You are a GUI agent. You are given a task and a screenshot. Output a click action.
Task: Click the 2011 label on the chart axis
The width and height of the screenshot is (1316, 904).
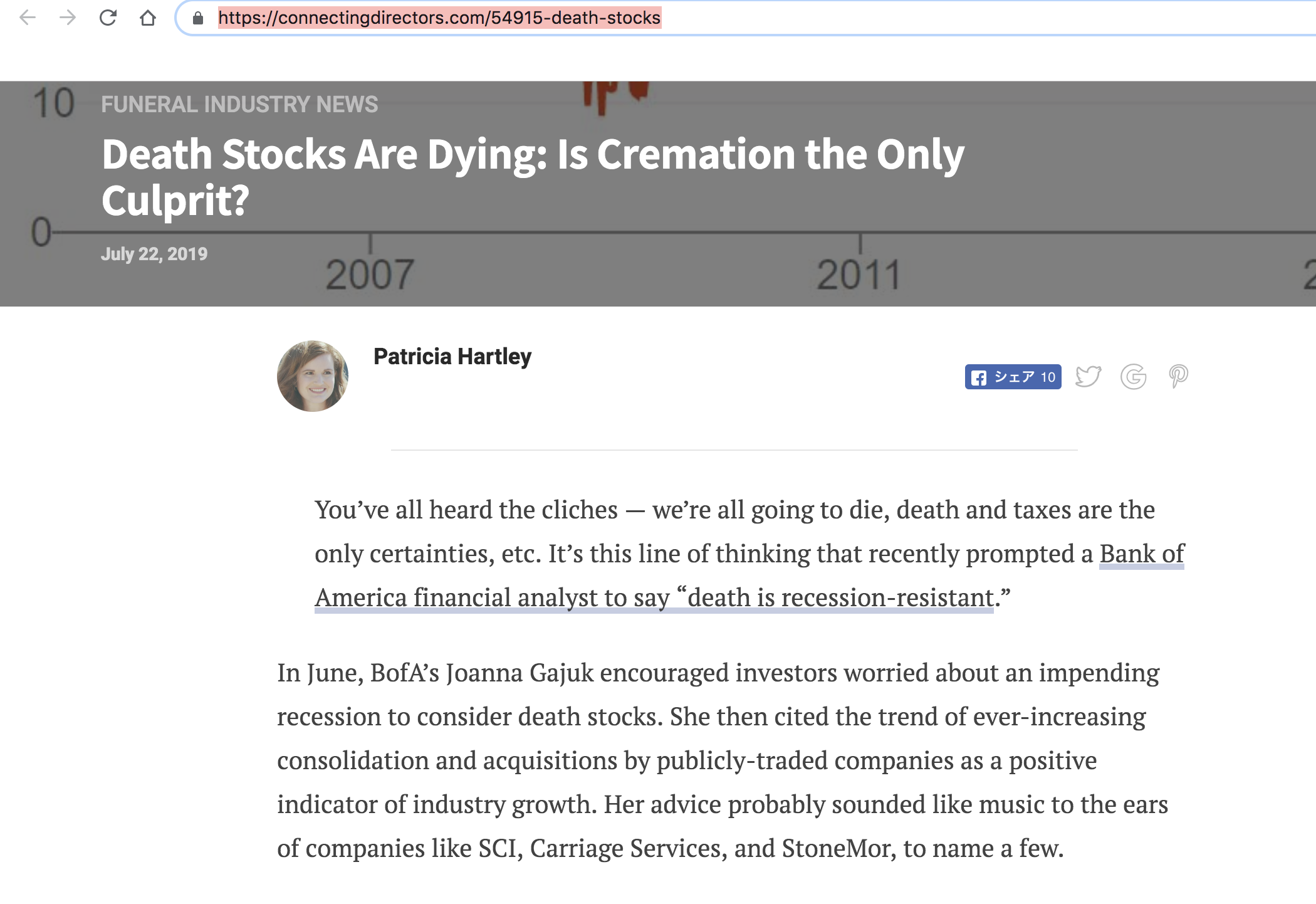859,275
